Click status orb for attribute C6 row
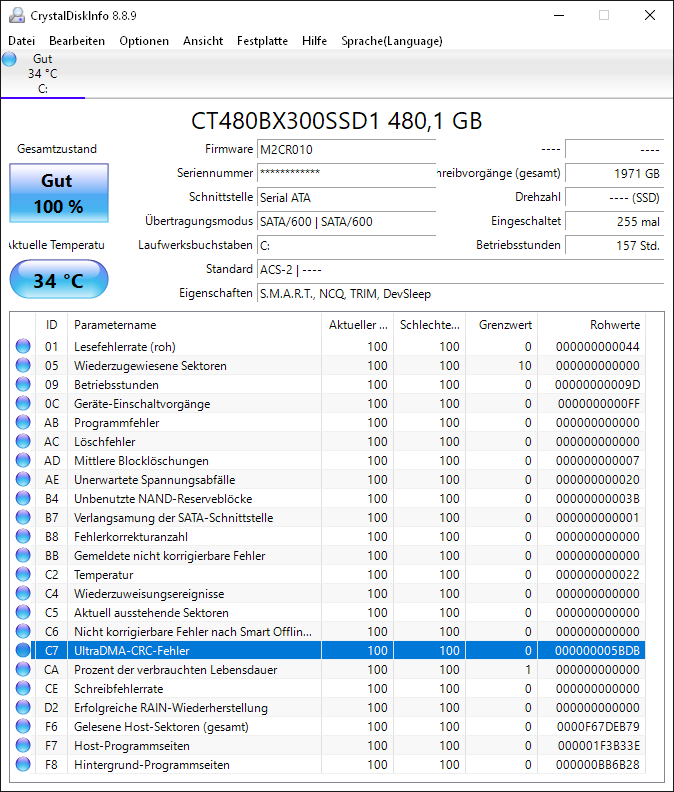674x792 pixels. coord(23,631)
